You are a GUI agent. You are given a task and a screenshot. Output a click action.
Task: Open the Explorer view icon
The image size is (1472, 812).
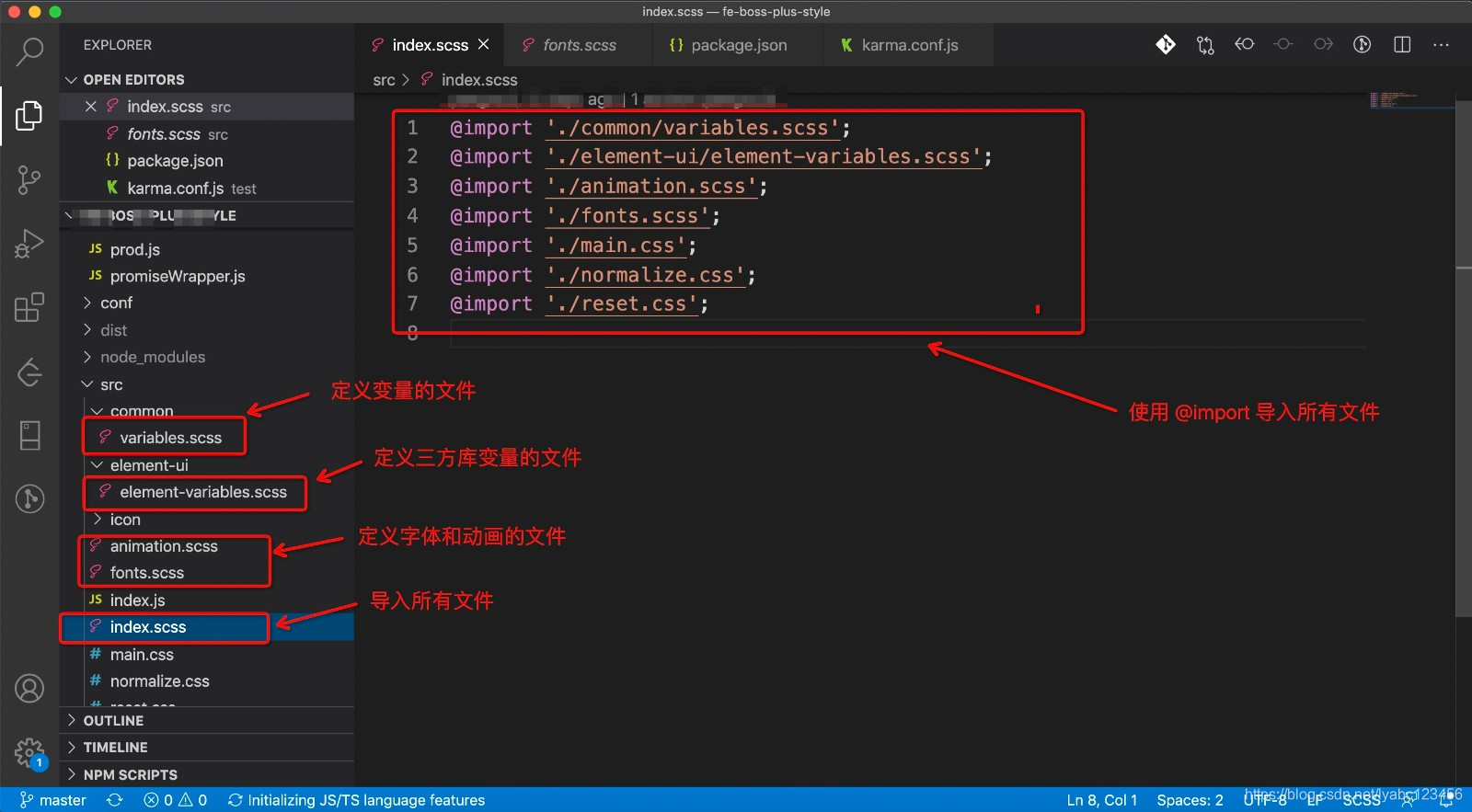29,116
